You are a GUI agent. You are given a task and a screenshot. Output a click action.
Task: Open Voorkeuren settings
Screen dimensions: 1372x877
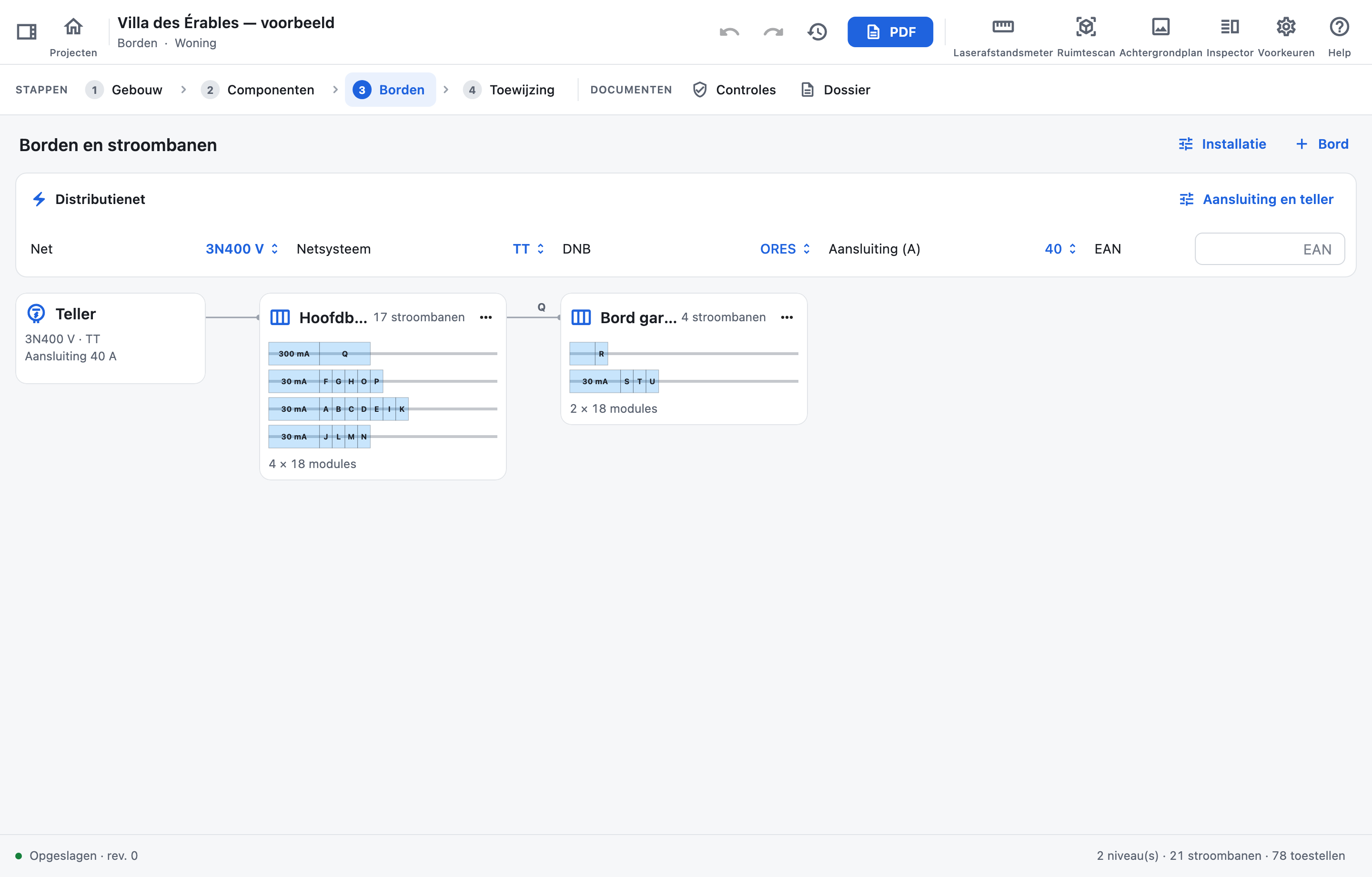(1286, 37)
